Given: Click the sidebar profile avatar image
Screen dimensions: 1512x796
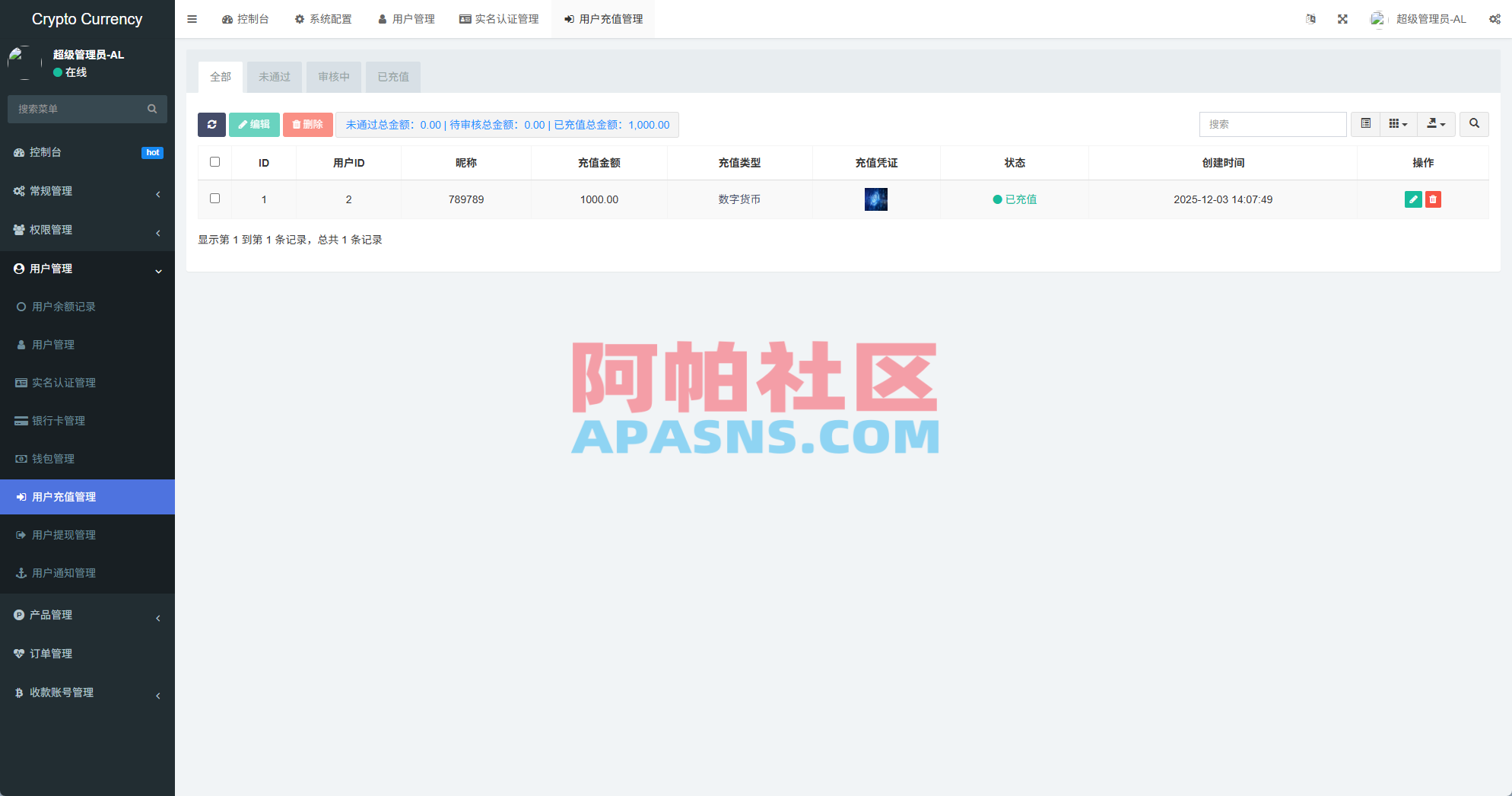Looking at the screenshot, I should coord(24,63).
